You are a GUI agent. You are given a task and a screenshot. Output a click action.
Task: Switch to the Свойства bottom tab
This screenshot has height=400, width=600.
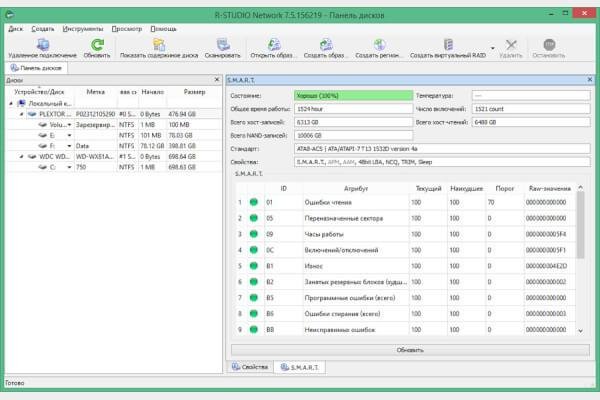(251, 367)
